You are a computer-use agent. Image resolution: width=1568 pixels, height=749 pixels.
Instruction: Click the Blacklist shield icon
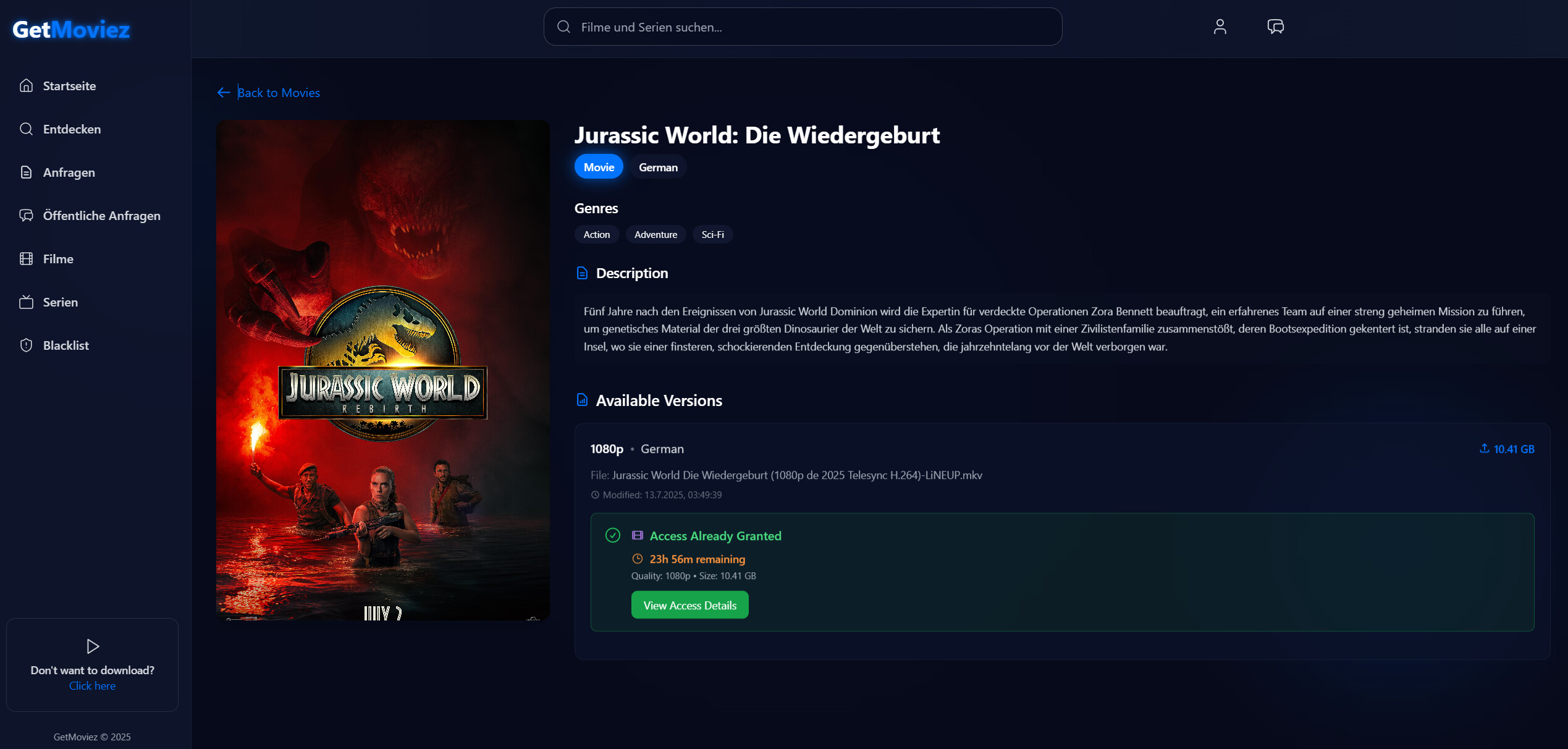[26, 345]
